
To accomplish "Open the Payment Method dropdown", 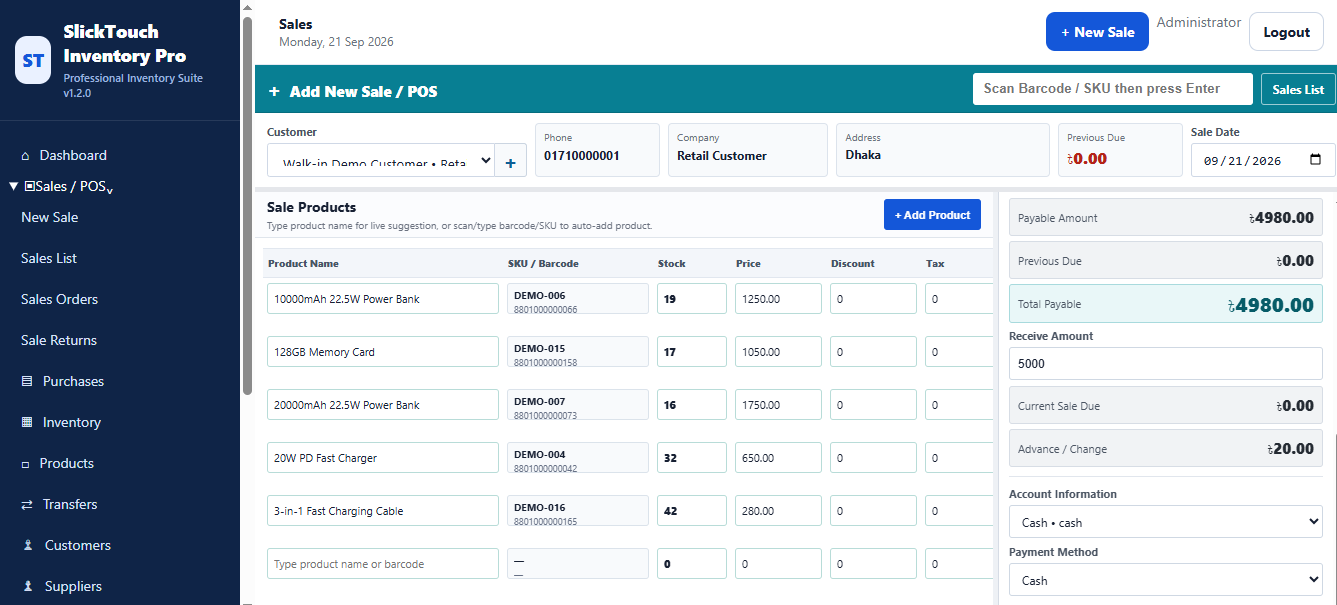I will click(x=1166, y=580).
